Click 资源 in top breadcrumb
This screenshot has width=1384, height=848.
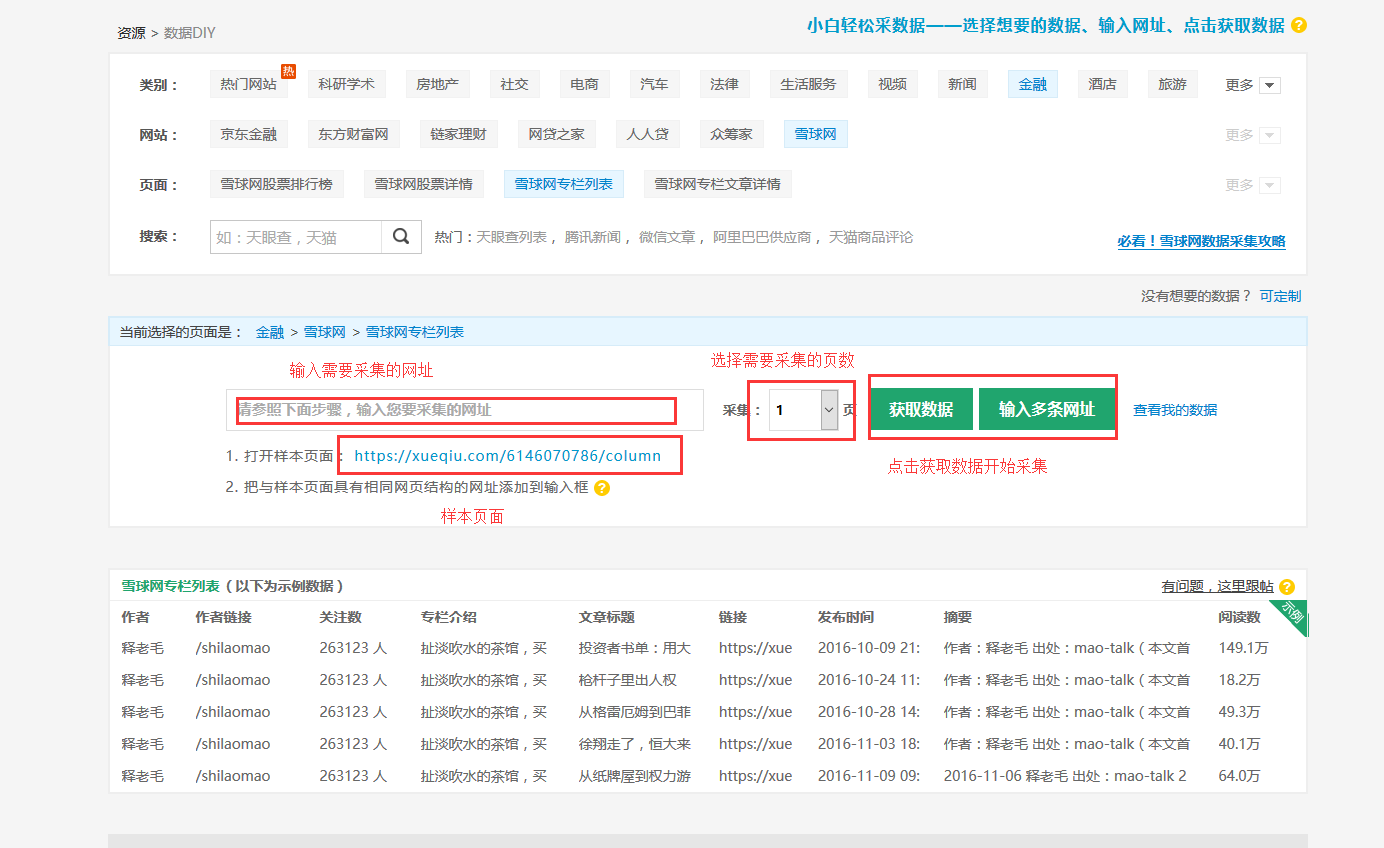click(131, 33)
